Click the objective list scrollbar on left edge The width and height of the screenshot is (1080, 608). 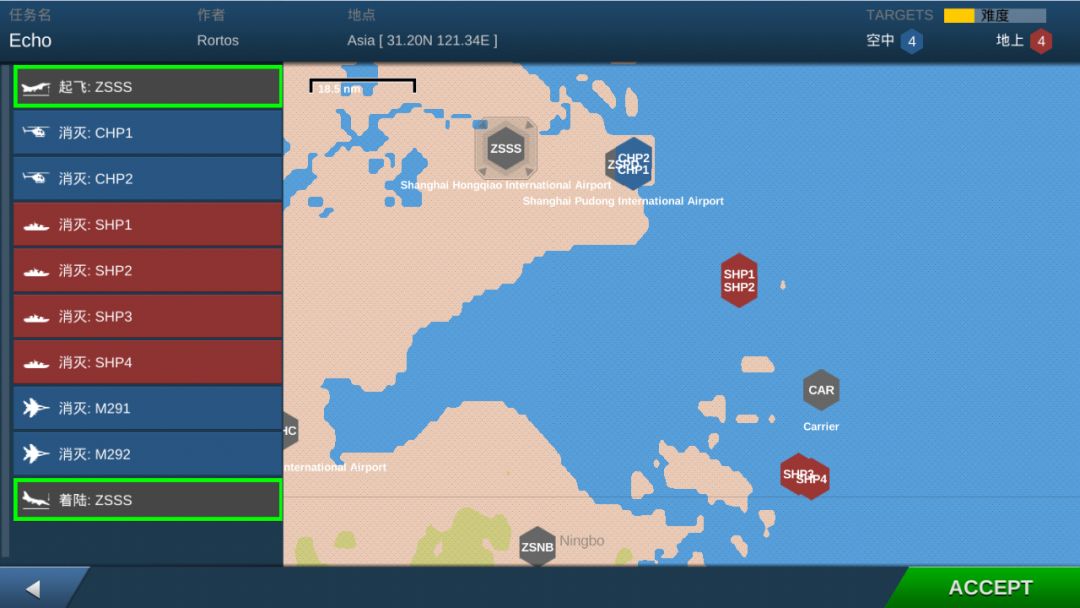pos(5,310)
